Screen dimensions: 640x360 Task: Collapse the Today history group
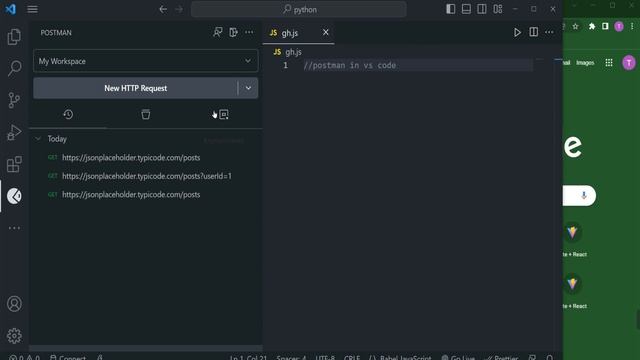[38, 139]
